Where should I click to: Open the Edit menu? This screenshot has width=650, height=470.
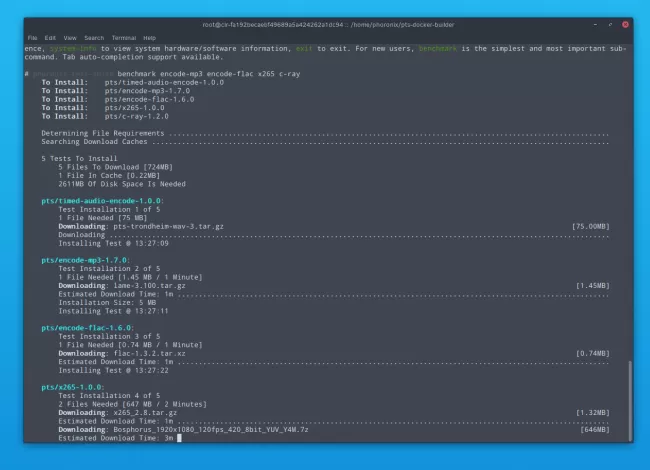(x=50, y=38)
